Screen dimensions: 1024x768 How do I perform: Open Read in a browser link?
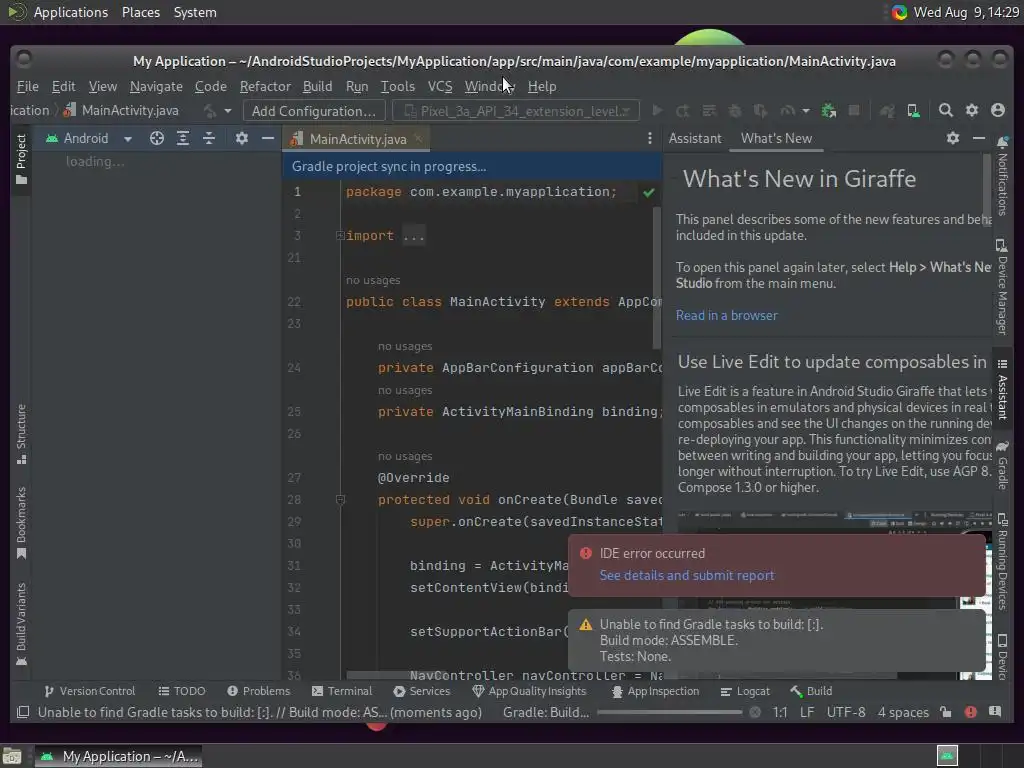[726, 315]
